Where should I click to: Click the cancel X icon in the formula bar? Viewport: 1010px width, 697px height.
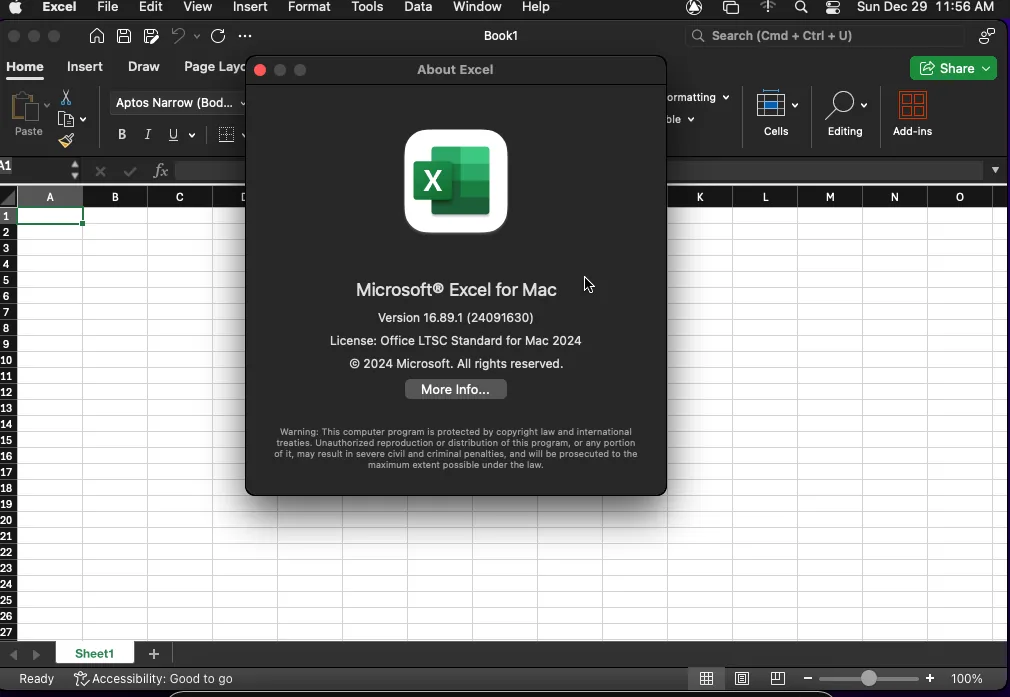click(x=100, y=171)
